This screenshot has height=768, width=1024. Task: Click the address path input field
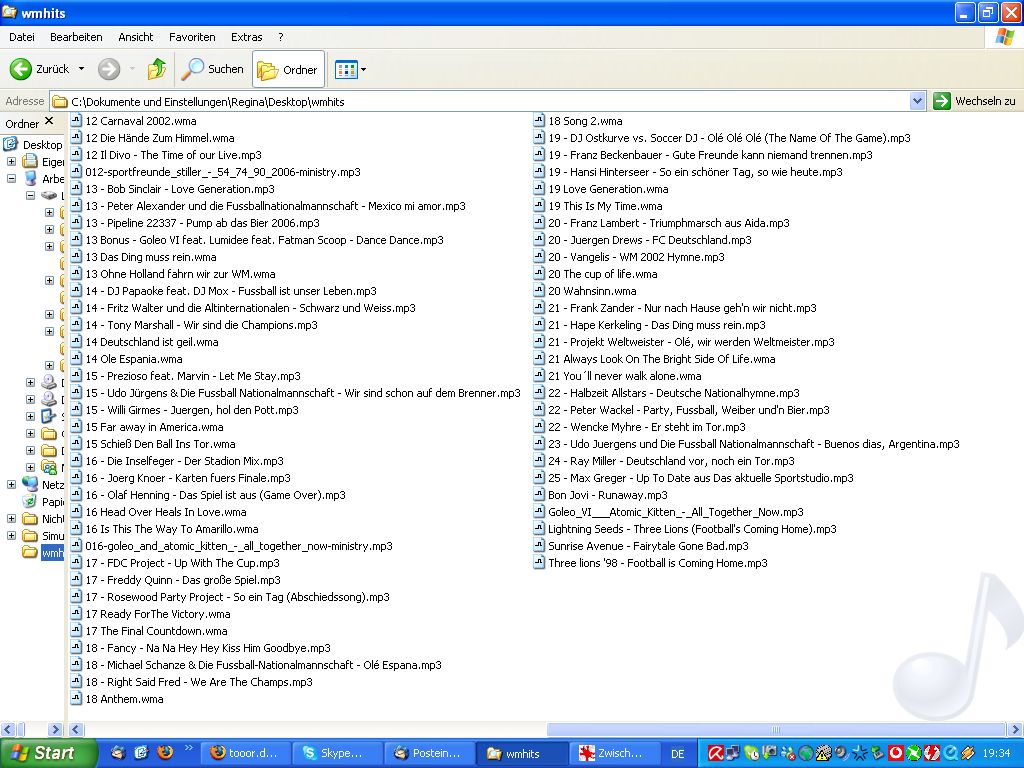[480, 101]
